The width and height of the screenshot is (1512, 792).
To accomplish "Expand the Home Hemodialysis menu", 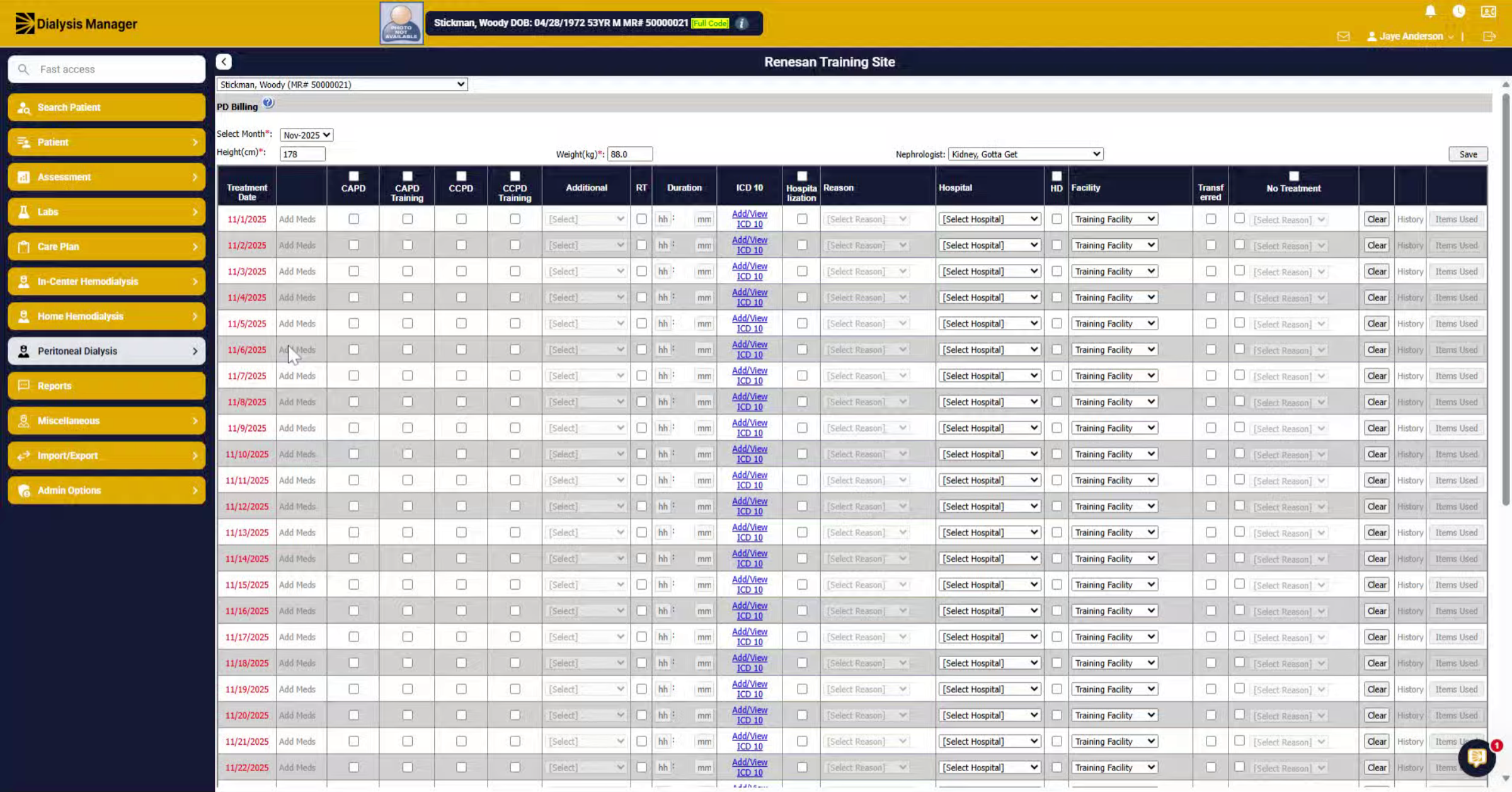I will [106, 316].
